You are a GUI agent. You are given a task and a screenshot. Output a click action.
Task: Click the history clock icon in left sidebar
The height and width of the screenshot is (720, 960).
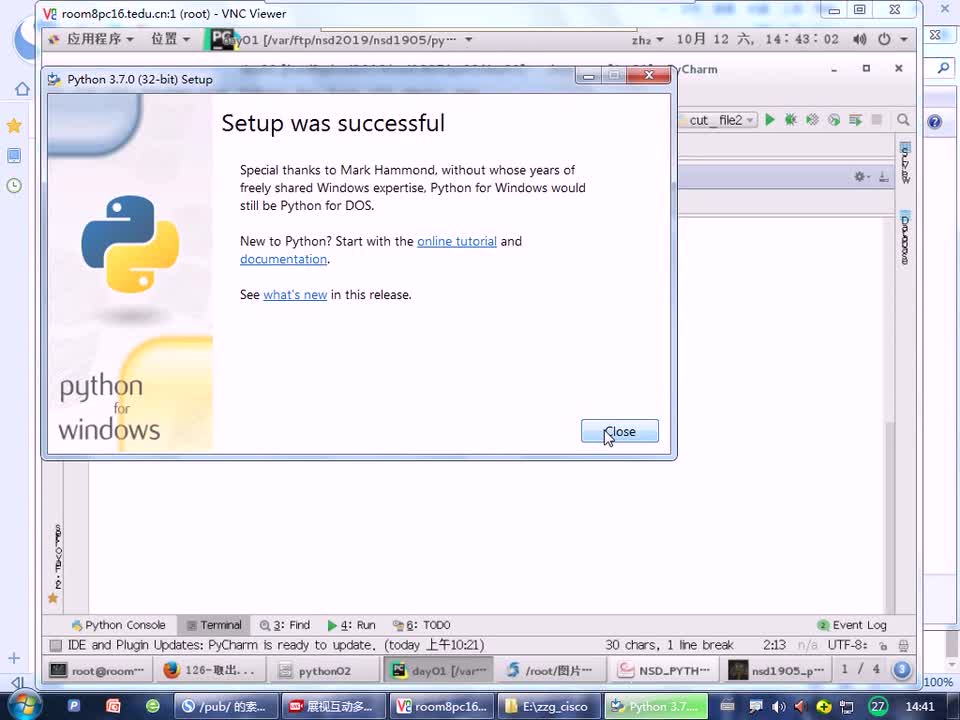click(x=14, y=186)
